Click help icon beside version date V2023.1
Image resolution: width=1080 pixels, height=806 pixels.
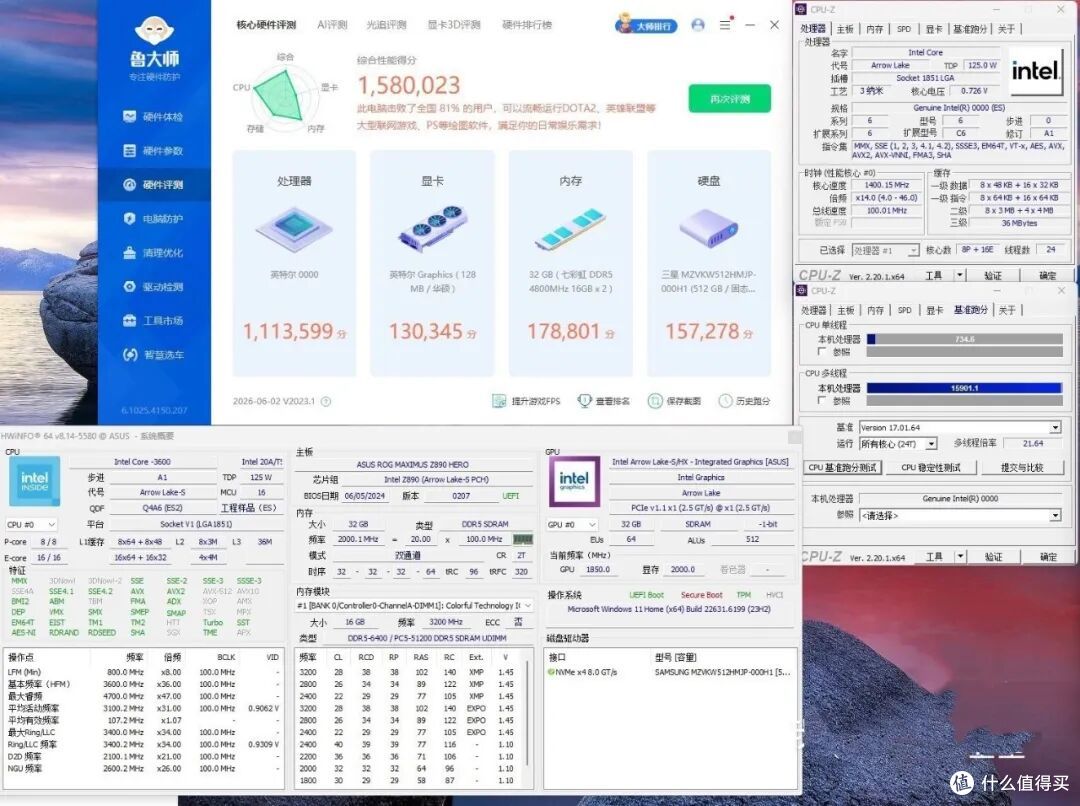[326, 401]
